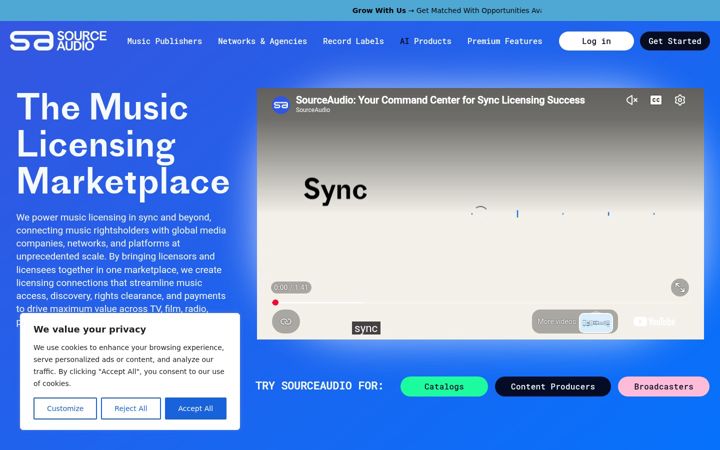
Task: Toggle closed captions on the video
Action: click(x=656, y=100)
